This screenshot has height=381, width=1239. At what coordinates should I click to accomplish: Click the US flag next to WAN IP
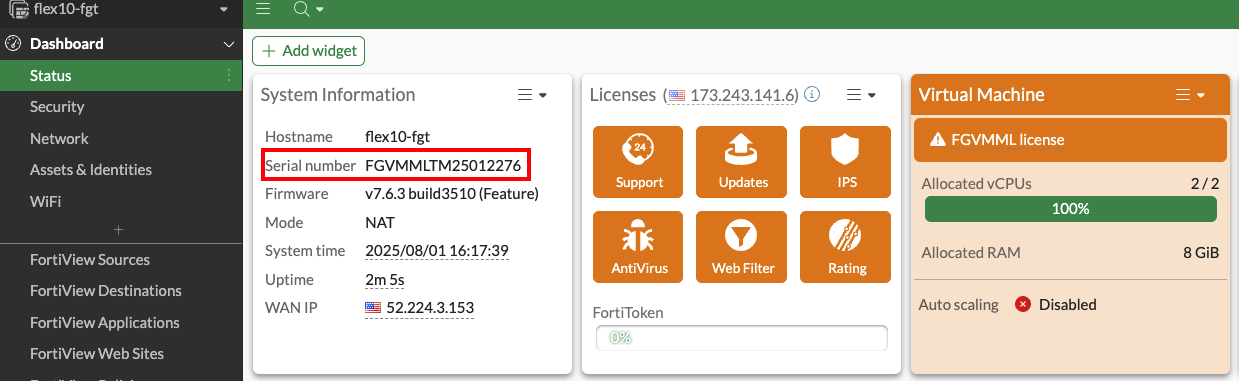click(x=373, y=308)
